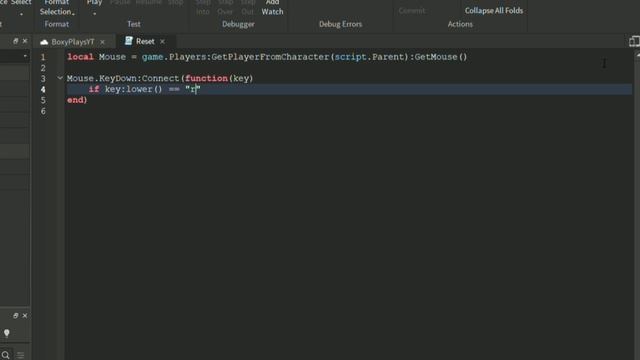Screen dimensions: 640x360
Task: Open the Format Selection dropdown
Action: coord(57,8)
